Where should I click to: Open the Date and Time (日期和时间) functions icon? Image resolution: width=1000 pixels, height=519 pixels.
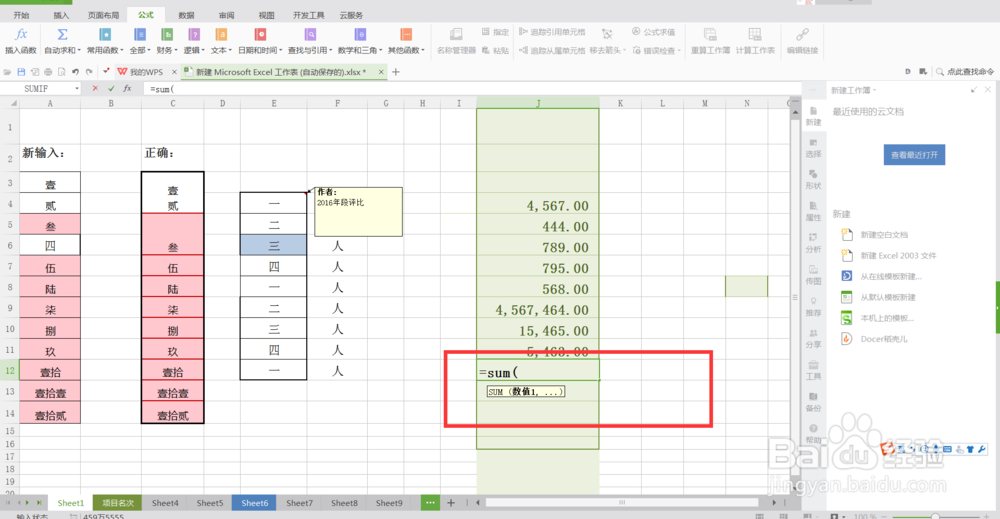(x=260, y=34)
